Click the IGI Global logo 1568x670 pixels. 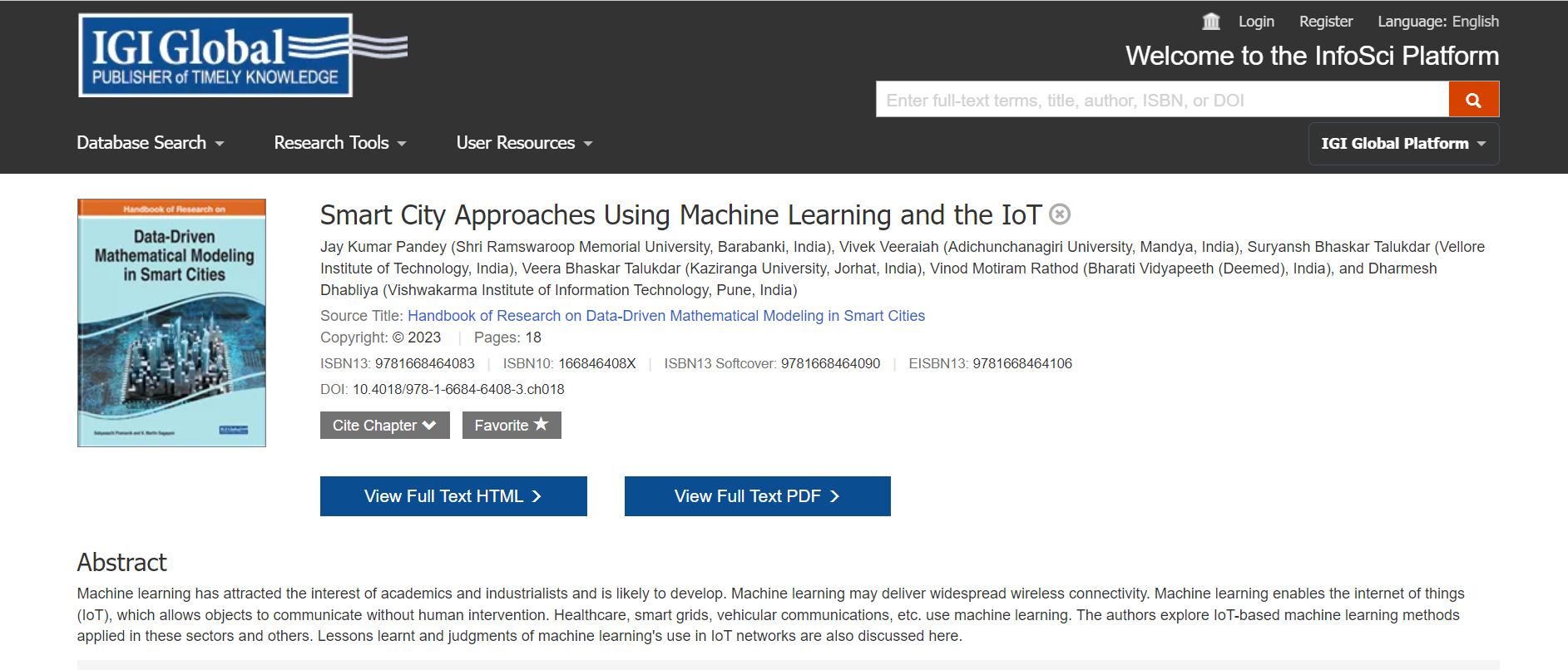point(242,56)
